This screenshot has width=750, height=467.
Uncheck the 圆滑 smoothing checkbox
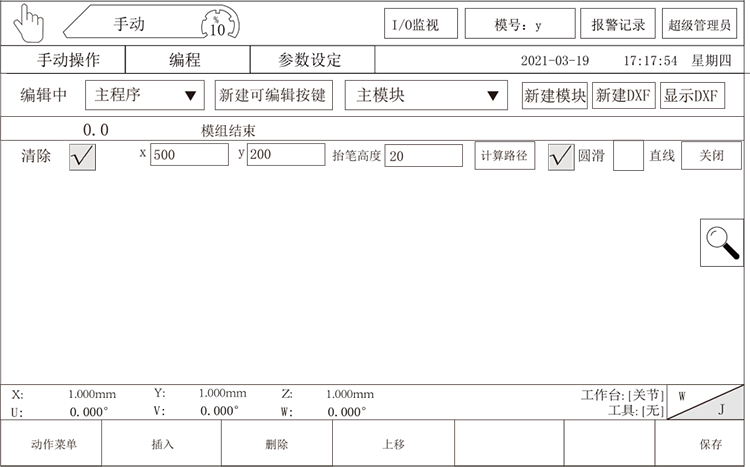561,157
